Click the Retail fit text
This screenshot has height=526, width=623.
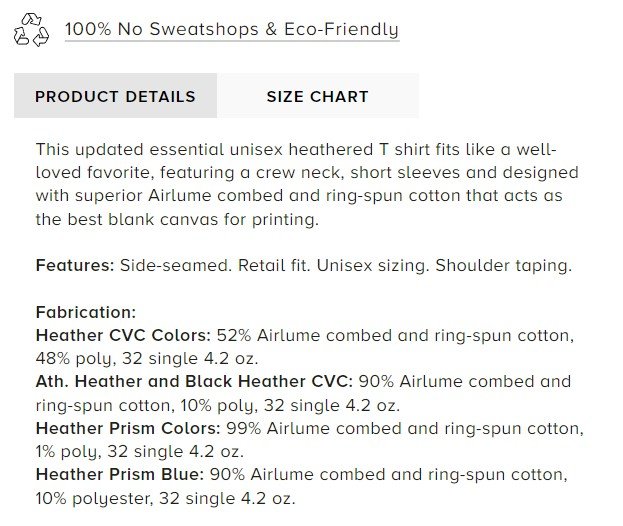(x=267, y=266)
